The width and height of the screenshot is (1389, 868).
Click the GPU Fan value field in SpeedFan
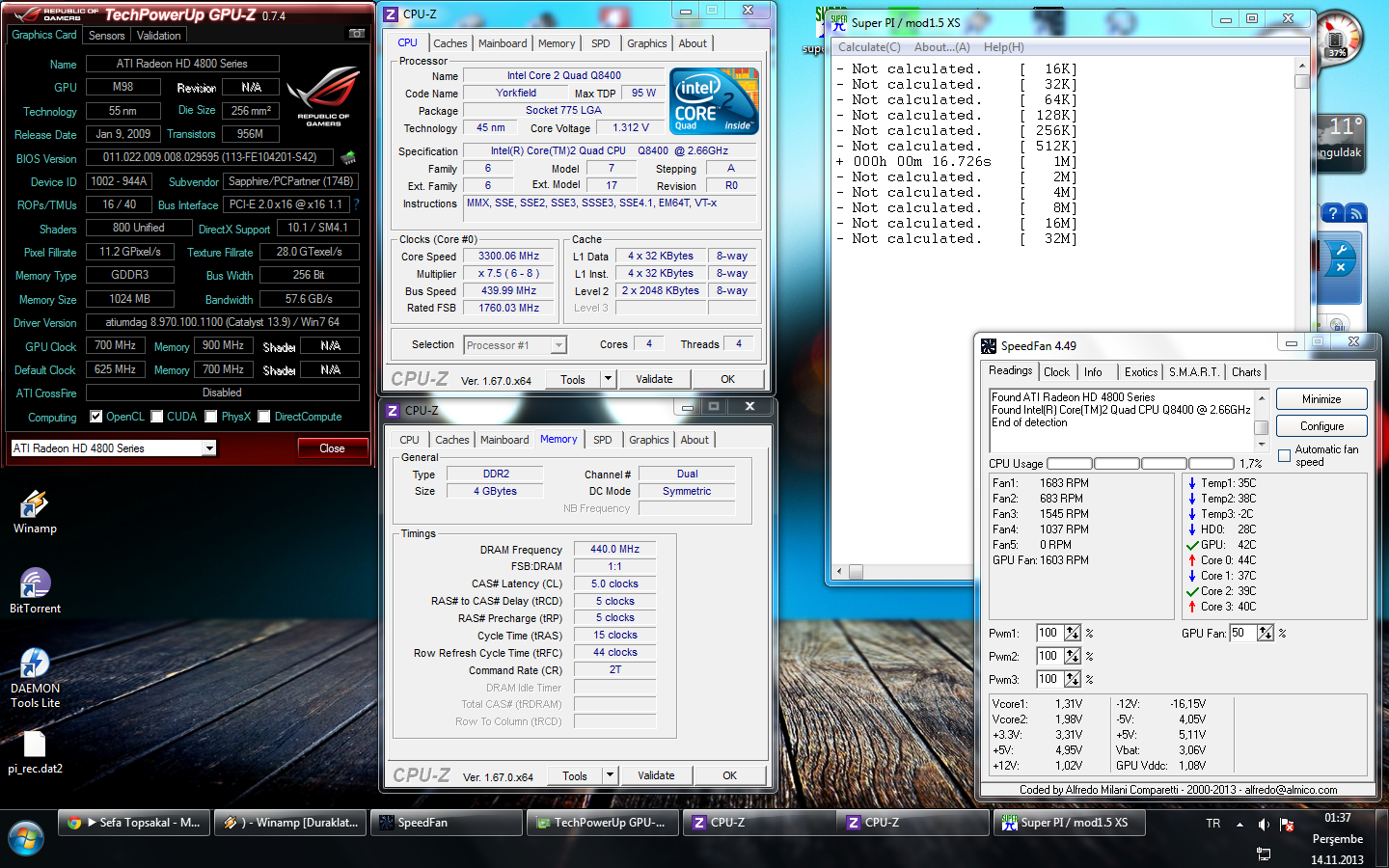[x=1242, y=633]
